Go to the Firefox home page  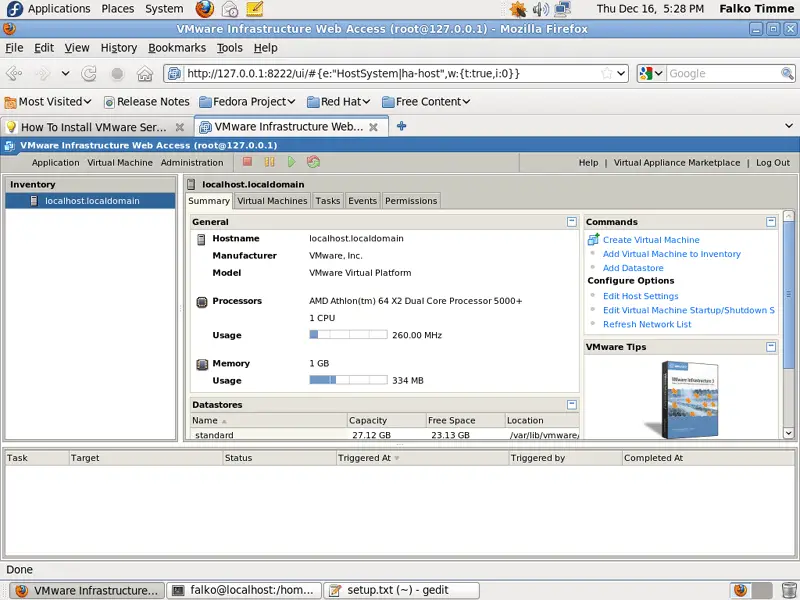tap(145, 73)
